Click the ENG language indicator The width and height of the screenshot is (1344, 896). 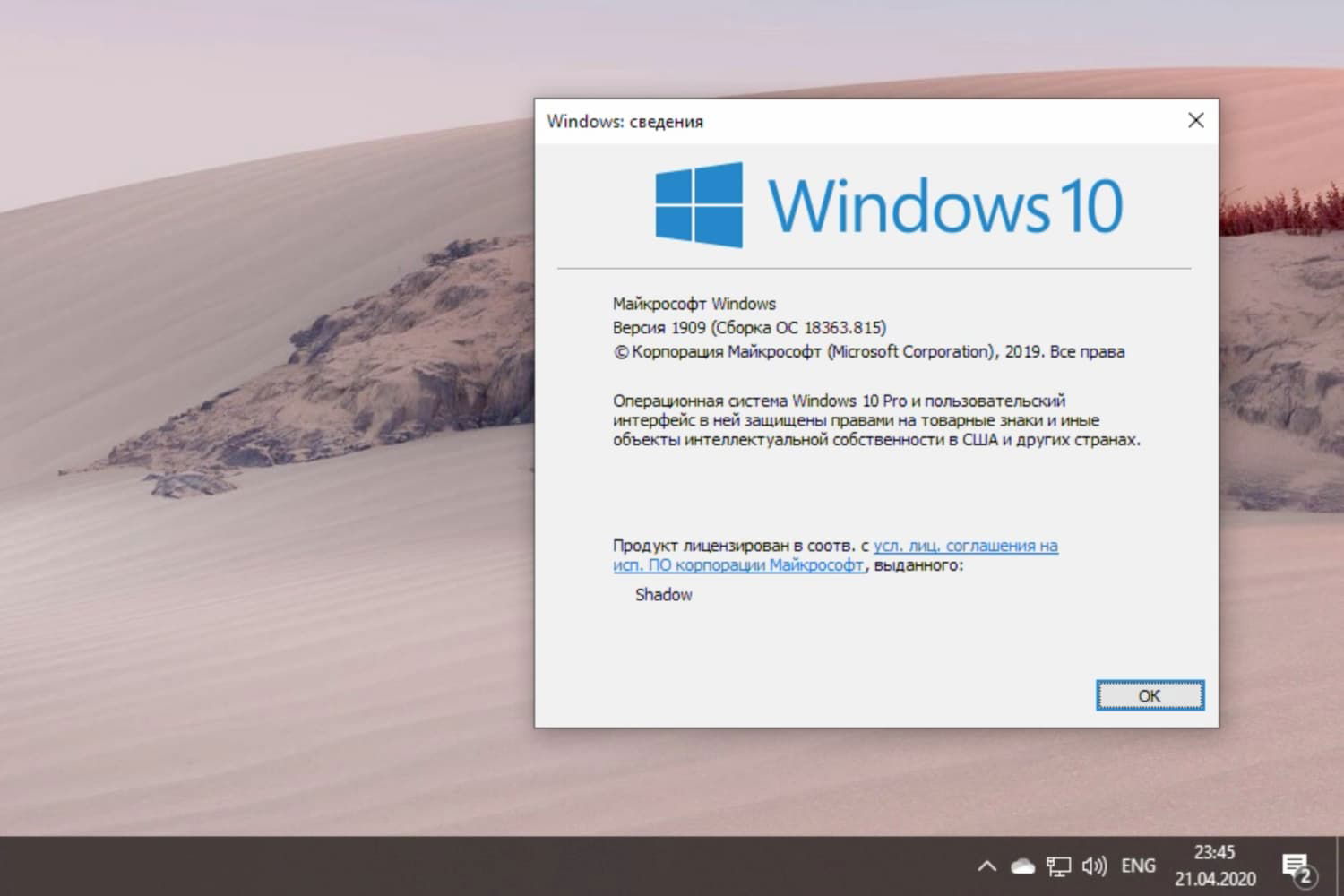(x=1137, y=866)
